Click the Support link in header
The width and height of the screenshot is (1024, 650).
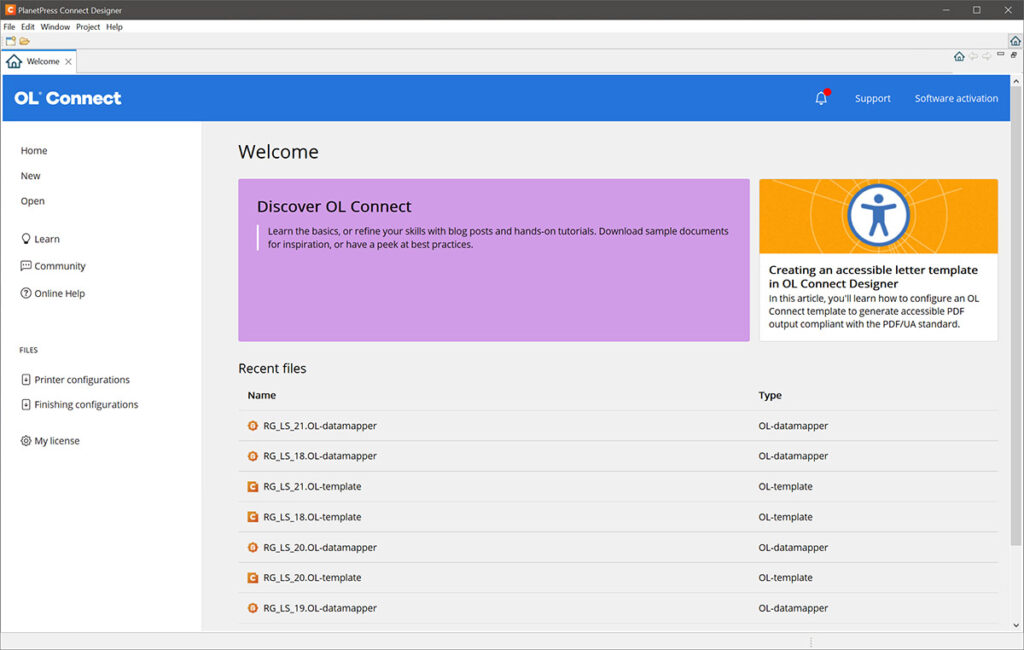click(x=872, y=98)
